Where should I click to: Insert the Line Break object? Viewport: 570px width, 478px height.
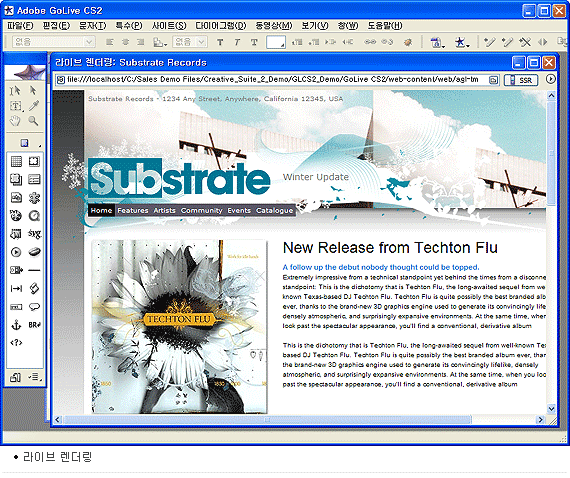click(x=35, y=325)
